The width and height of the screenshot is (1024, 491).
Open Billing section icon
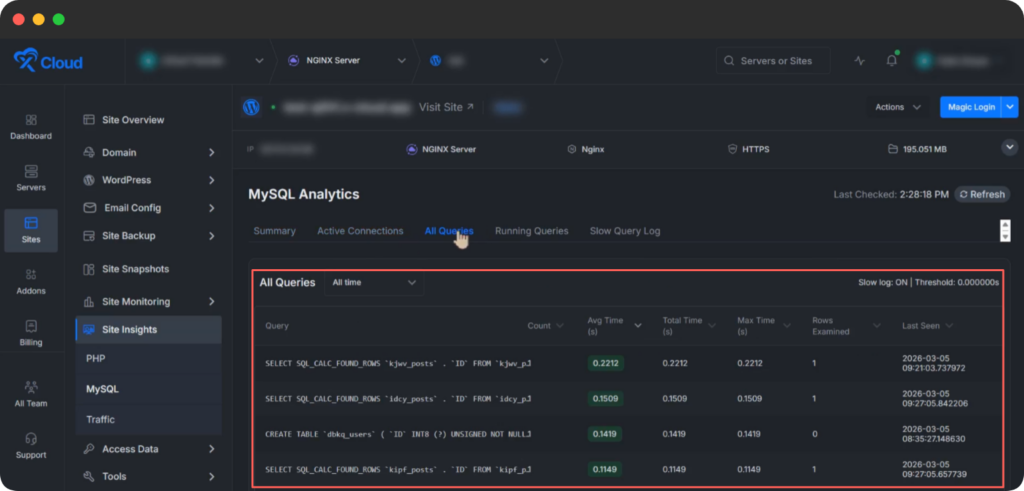pyautogui.click(x=31, y=332)
